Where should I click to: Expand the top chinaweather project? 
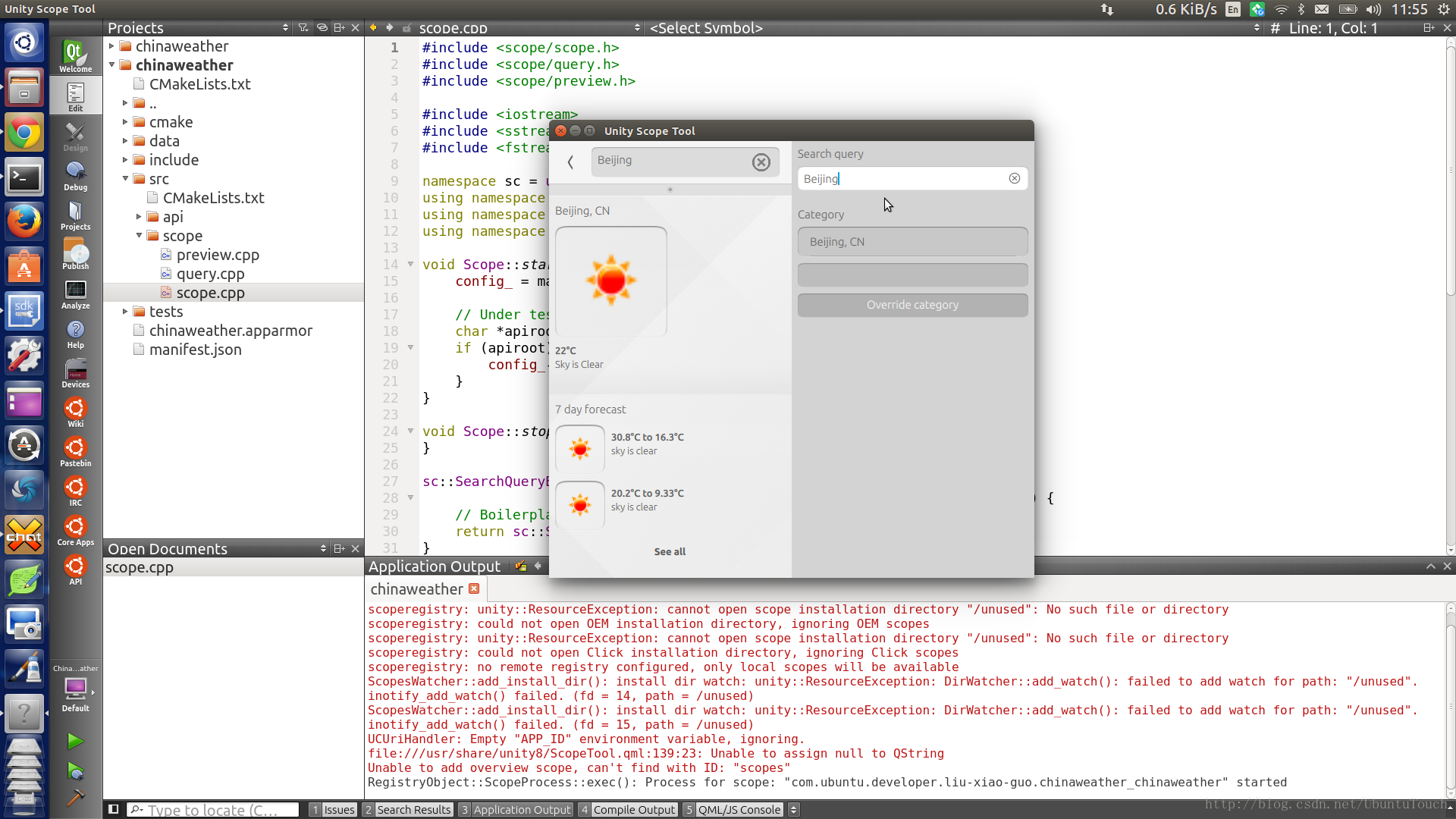click(x=111, y=46)
